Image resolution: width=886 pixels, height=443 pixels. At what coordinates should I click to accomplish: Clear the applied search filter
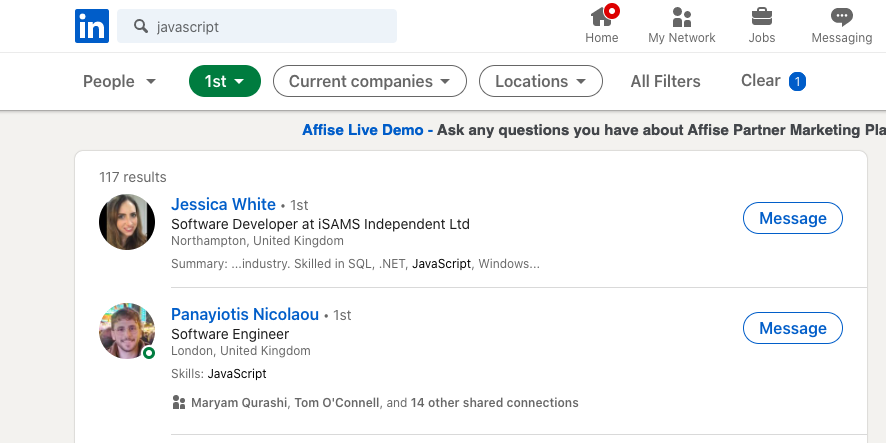click(760, 81)
